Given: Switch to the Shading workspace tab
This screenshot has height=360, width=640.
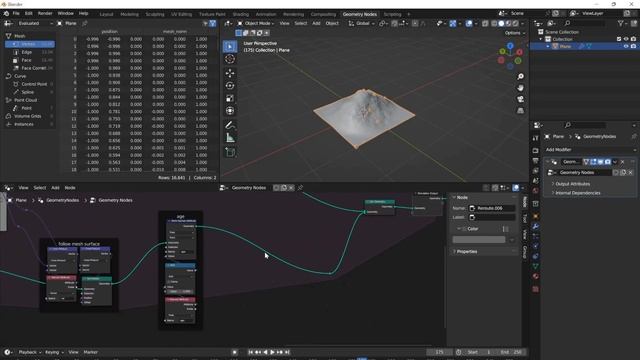Looking at the screenshot, I should 241,14.
